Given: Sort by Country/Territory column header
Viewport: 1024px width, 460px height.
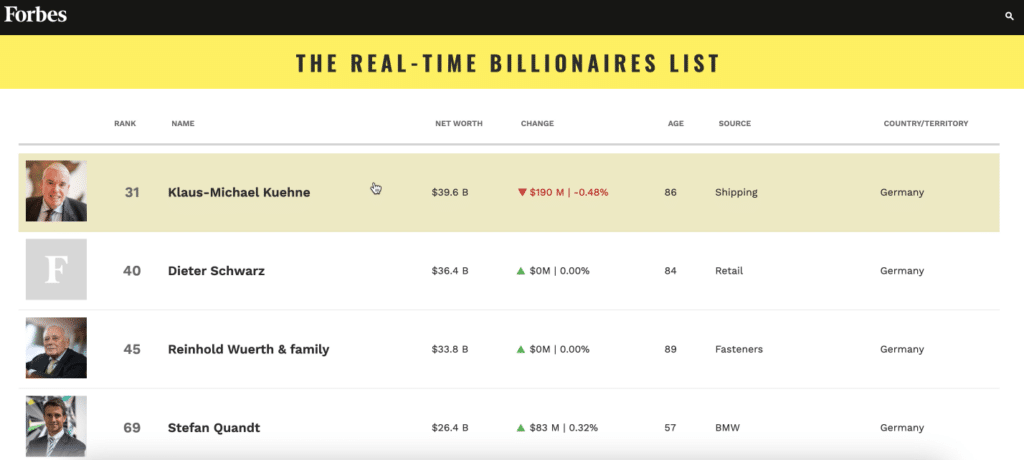Looking at the screenshot, I should coord(926,123).
